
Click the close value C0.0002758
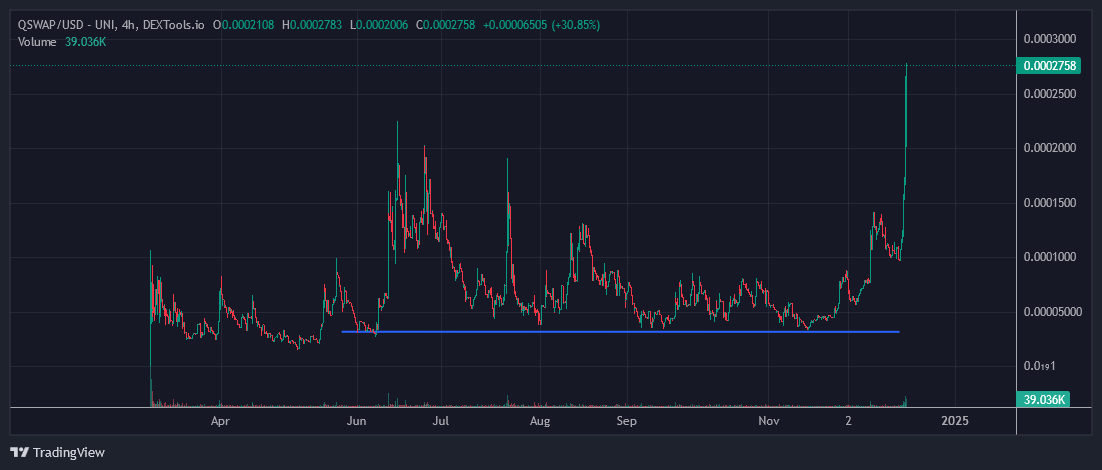point(446,25)
